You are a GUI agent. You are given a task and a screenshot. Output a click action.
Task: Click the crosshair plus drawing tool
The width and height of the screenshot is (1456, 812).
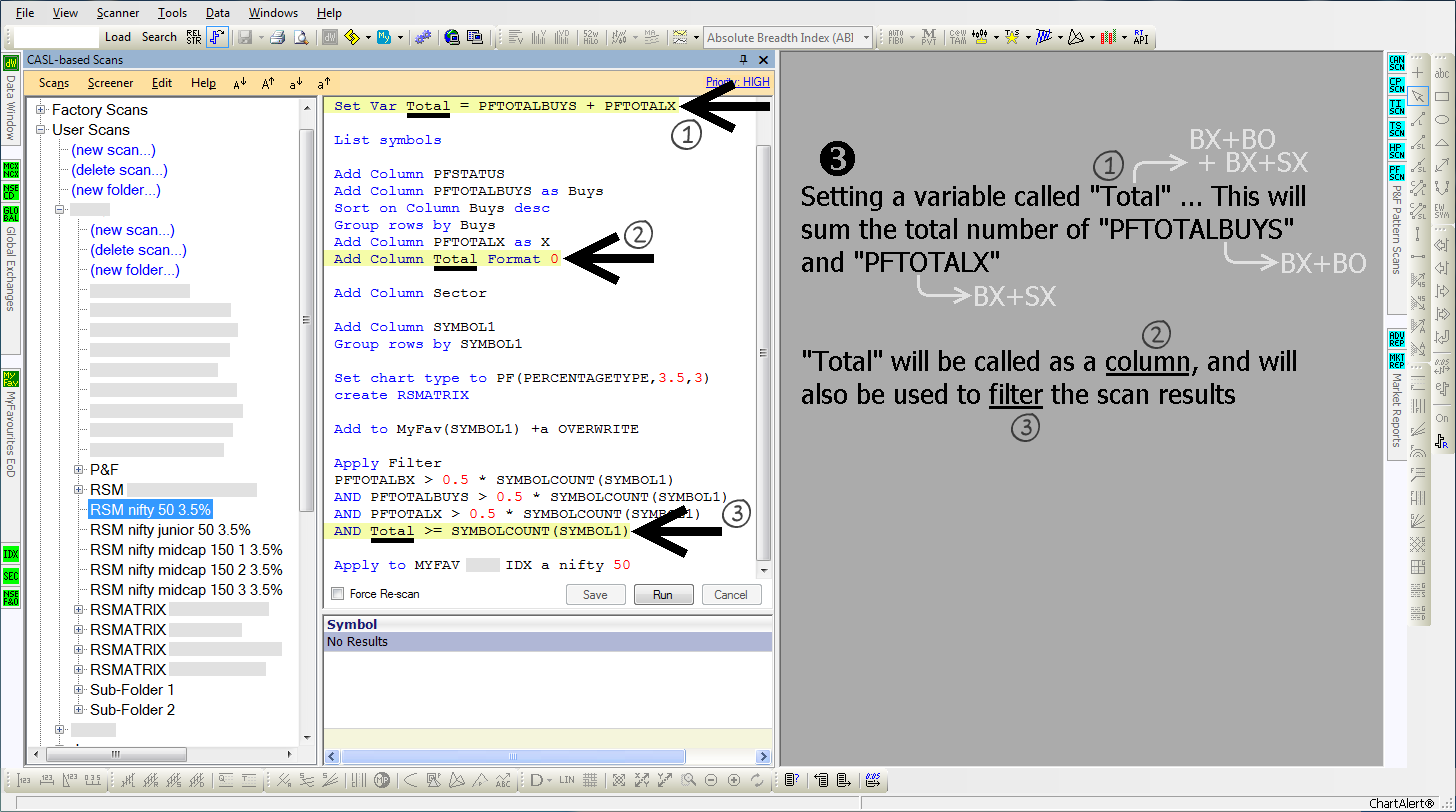click(x=1417, y=73)
